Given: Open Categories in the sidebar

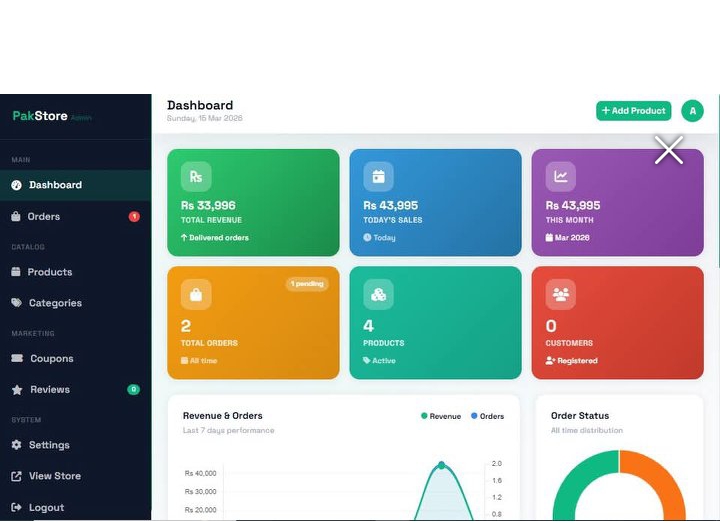Looking at the screenshot, I should tap(75, 303).
